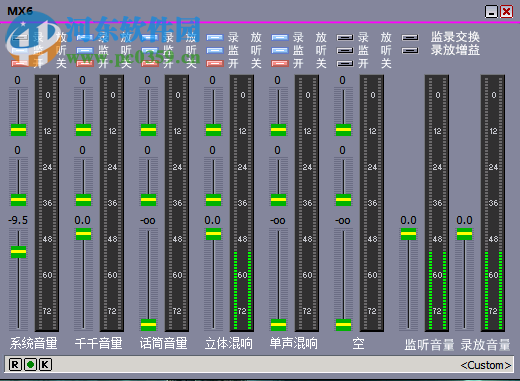
Task: Open the <Custom> preset selector
Action: coord(485,365)
